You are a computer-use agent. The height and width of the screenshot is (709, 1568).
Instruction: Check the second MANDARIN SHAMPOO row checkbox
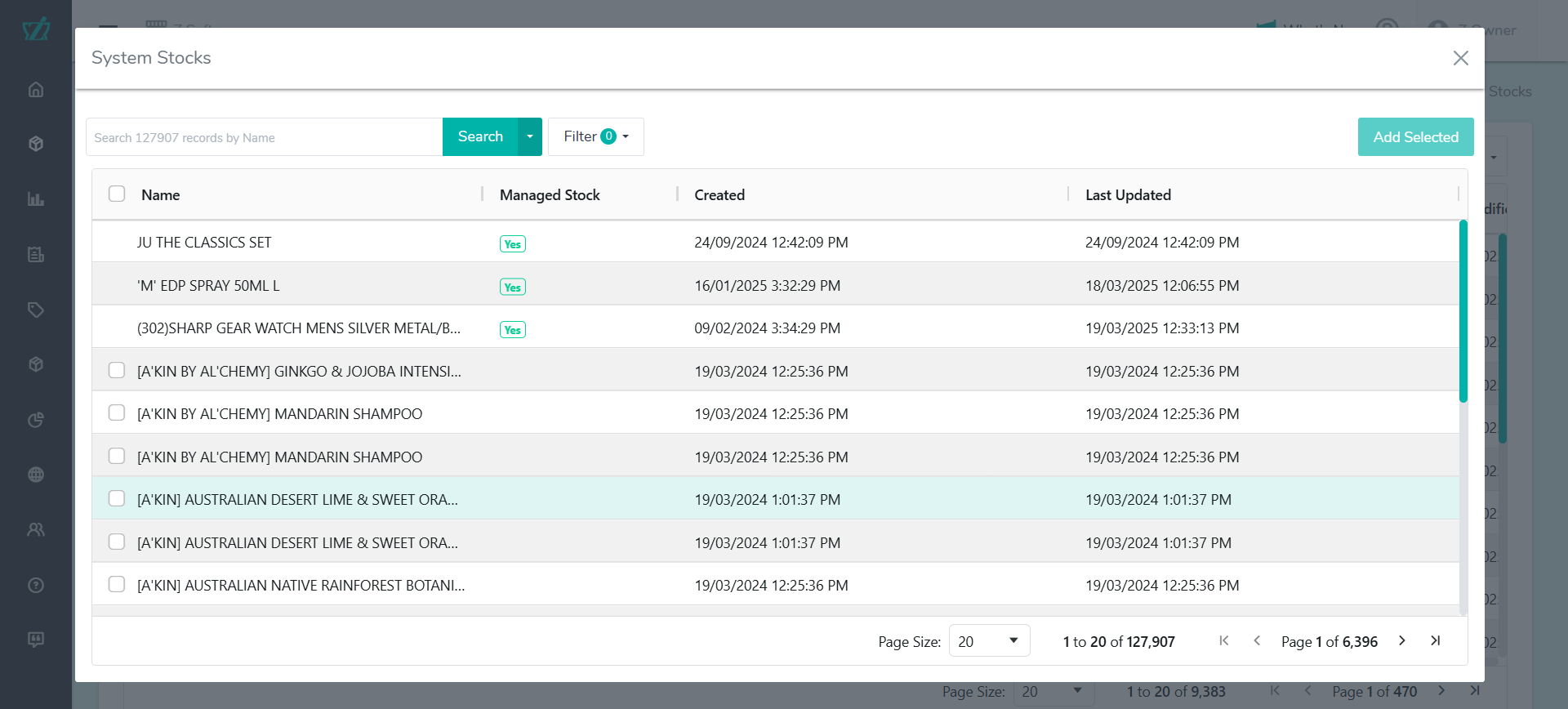(117, 456)
